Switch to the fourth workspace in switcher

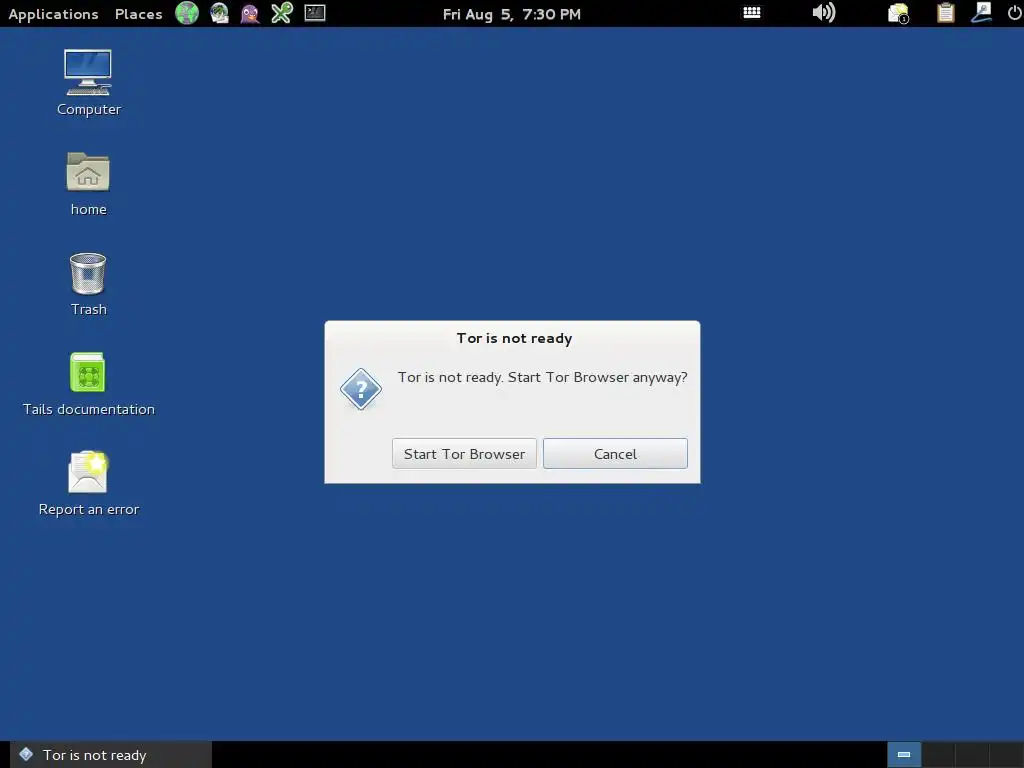1006,755
